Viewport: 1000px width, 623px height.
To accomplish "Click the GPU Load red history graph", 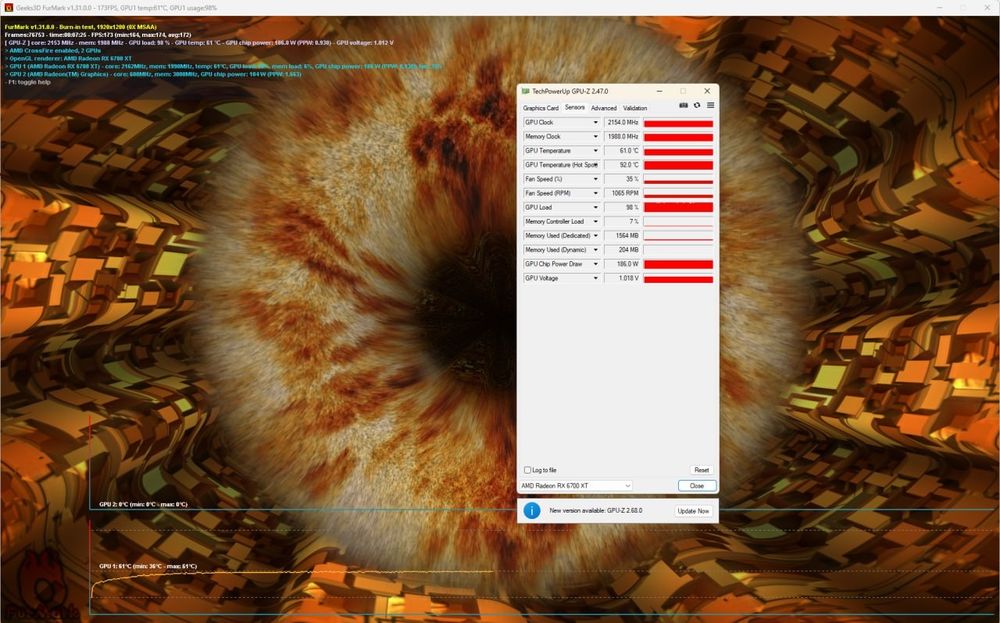I will click(678, 207).
